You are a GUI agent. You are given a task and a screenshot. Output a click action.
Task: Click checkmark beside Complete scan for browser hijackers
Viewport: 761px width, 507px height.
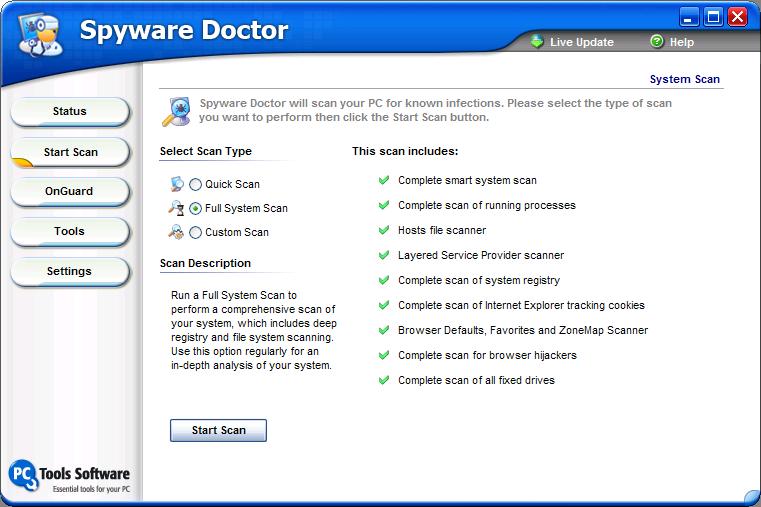[x=384, y=355]
